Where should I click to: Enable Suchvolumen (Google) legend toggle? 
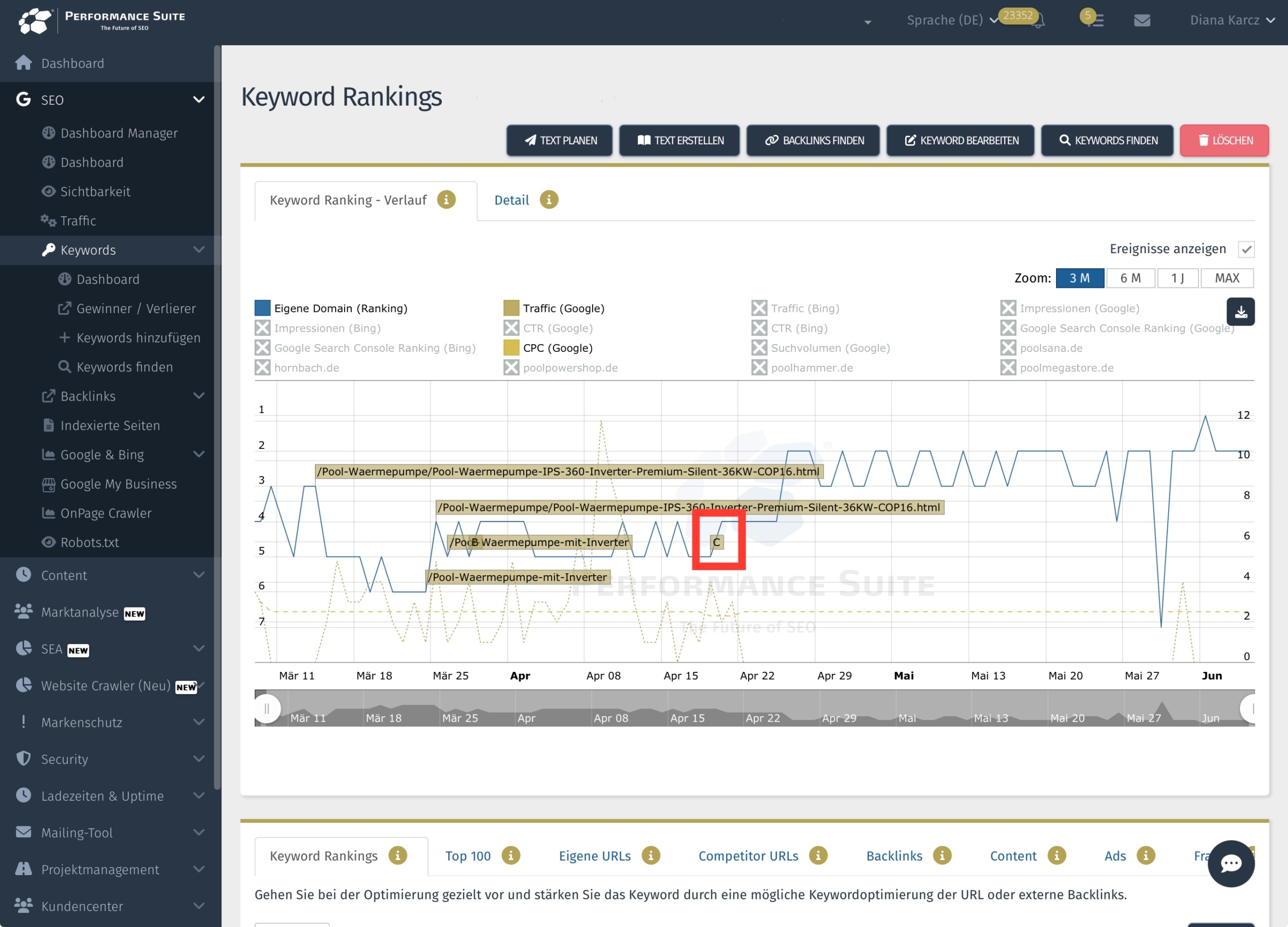[x=759, y=348]
